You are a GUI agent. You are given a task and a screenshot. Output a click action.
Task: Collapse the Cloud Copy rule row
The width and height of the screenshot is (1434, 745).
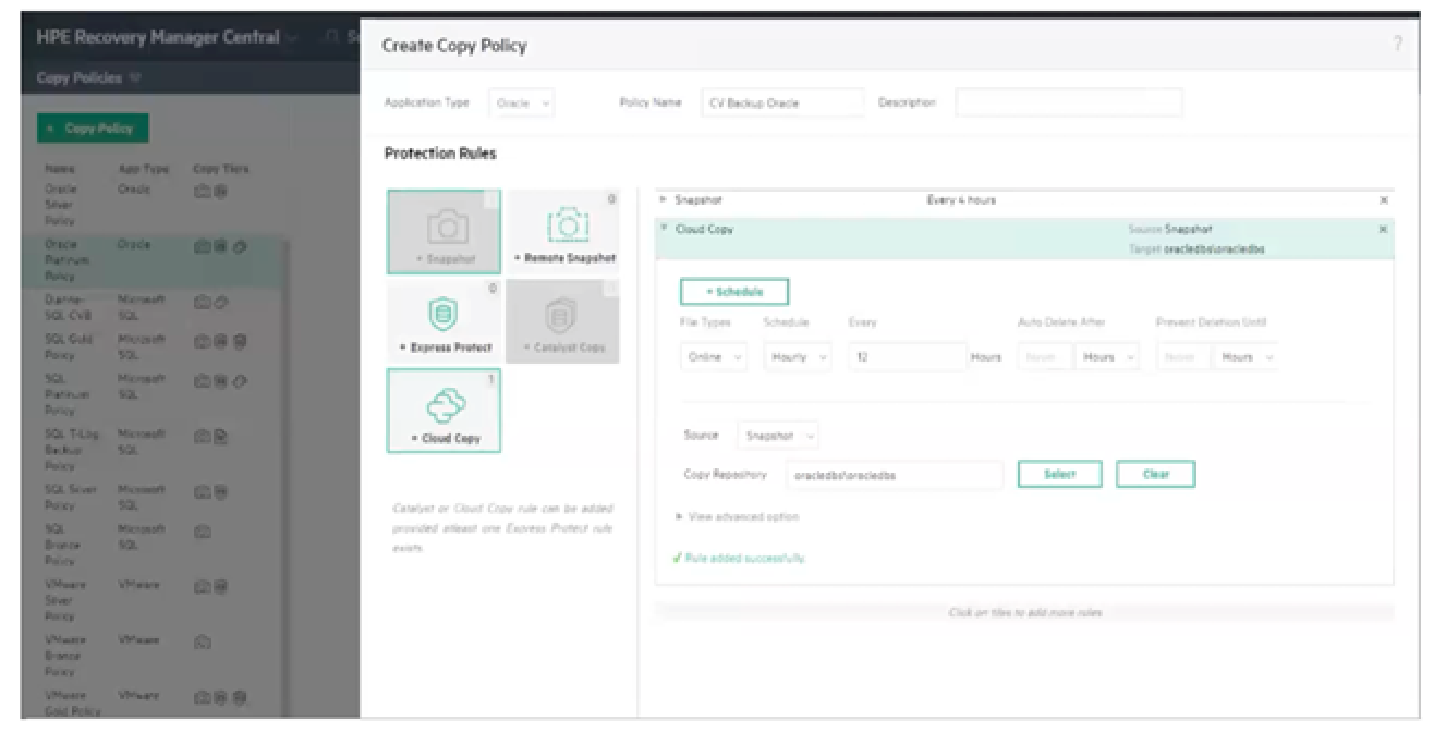pyautogui.click(x=663, y=230)
